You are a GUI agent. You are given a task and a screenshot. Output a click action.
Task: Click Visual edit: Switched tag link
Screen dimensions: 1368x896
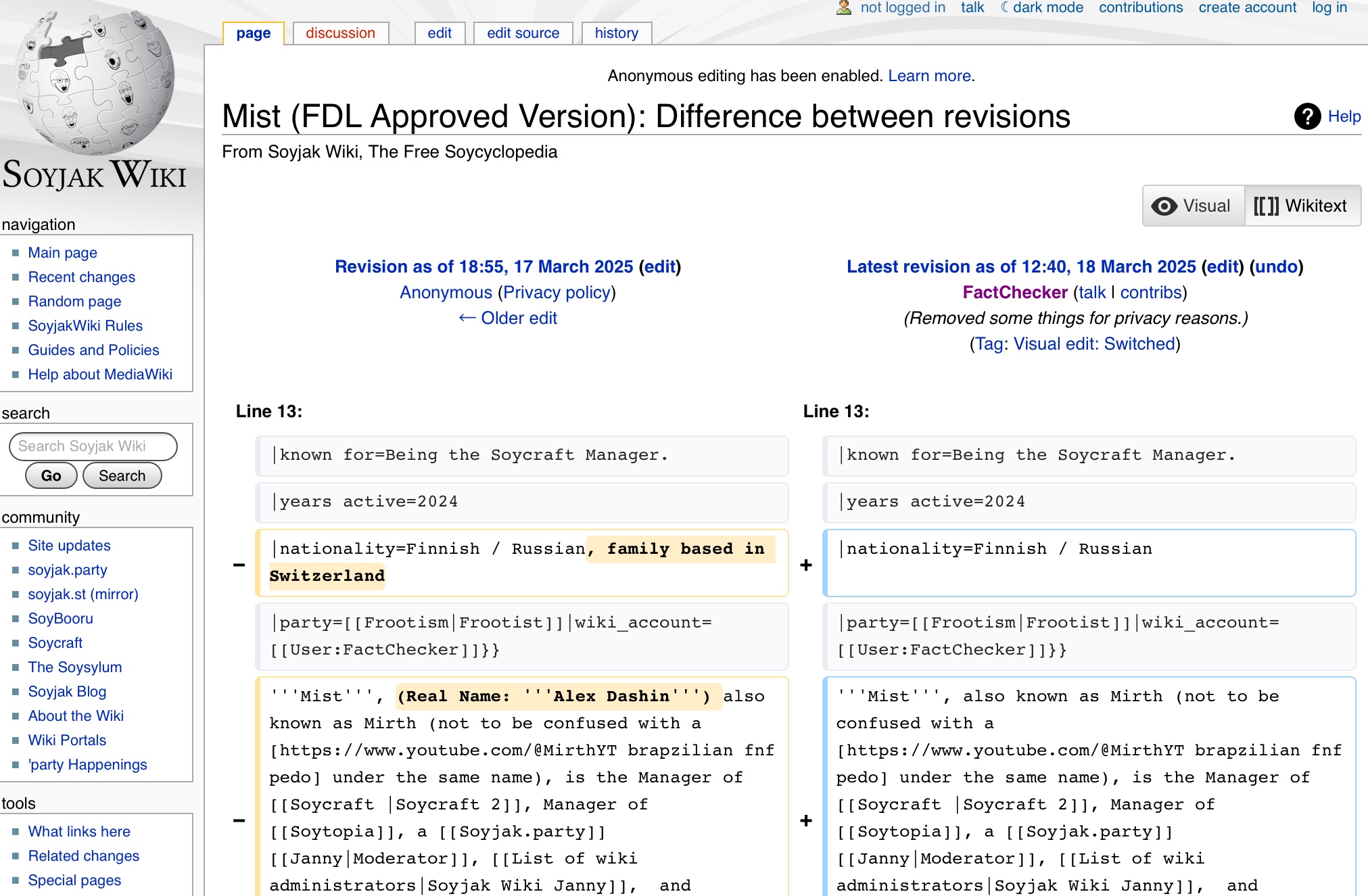pos(1095,344)
